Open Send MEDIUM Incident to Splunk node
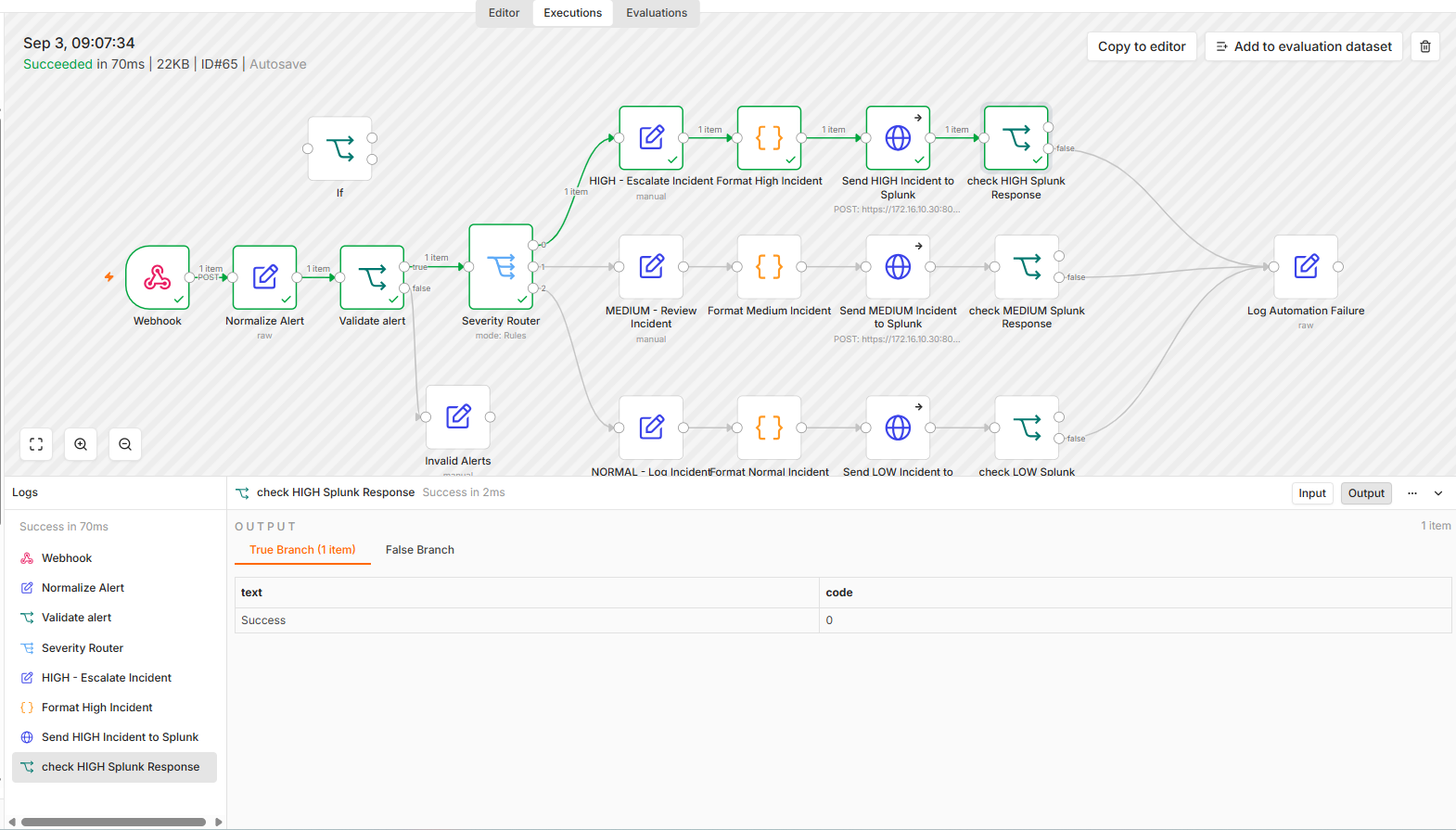 (x=898, y=267)
